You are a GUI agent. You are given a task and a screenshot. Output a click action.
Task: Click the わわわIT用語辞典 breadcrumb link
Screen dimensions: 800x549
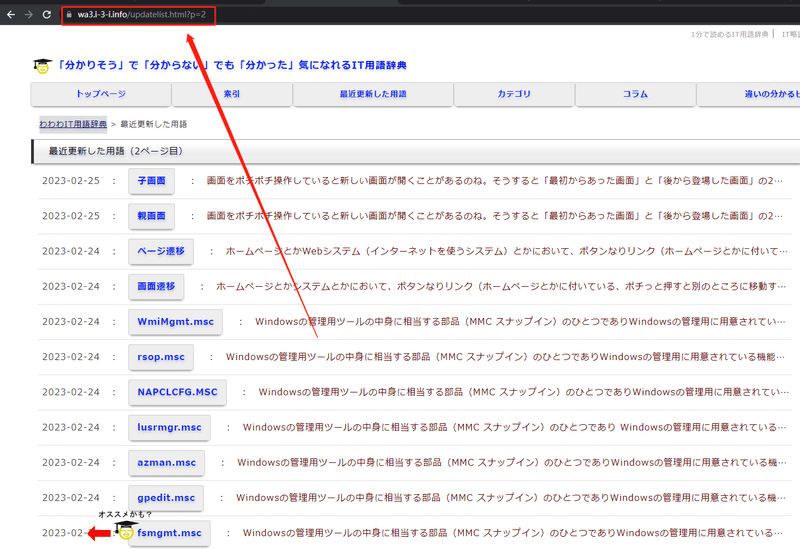pyautogui.click(x=73, y=124)
